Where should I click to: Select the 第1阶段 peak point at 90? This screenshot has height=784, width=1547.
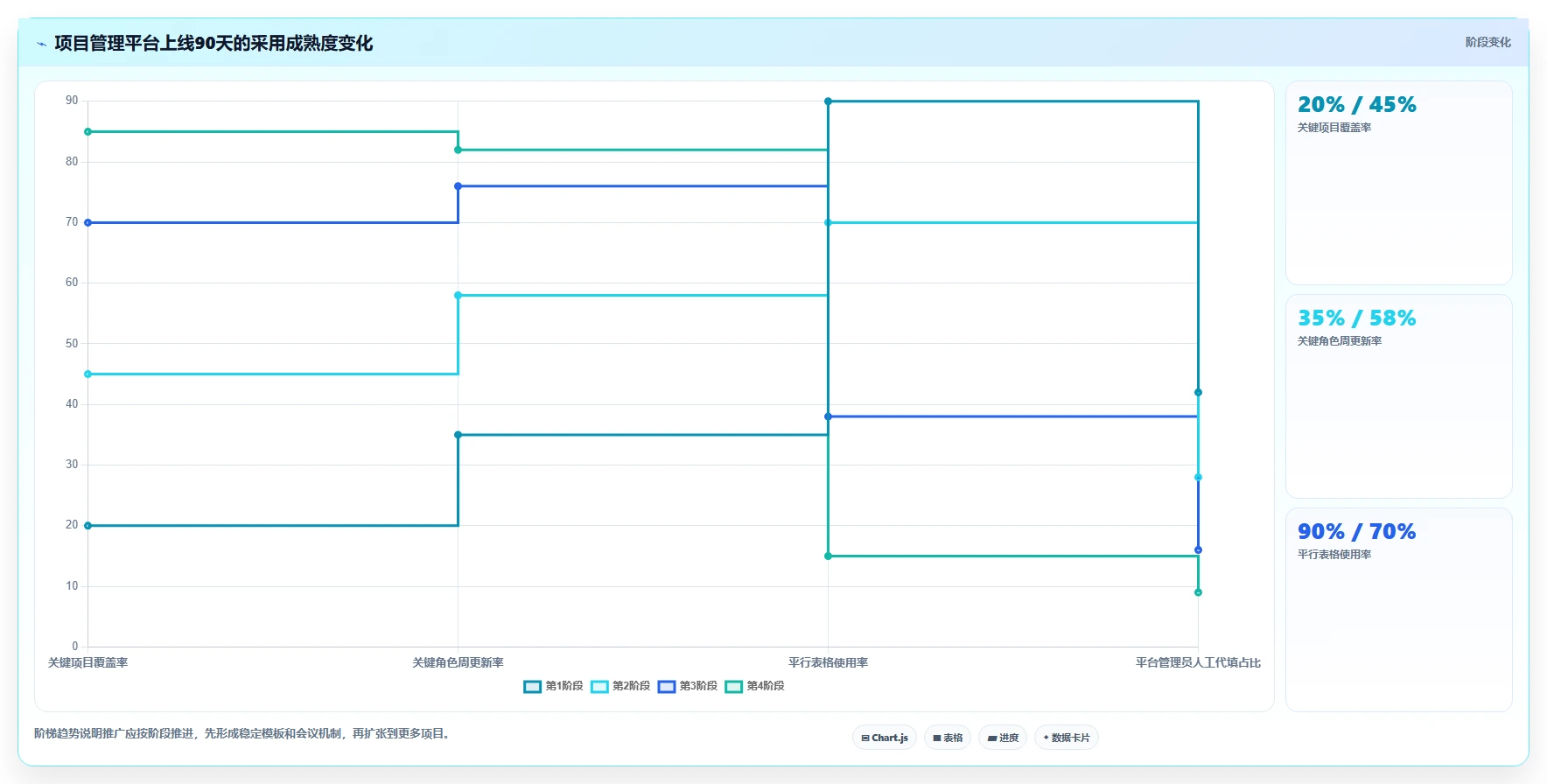pyautogui.click(x=828, y=101)
